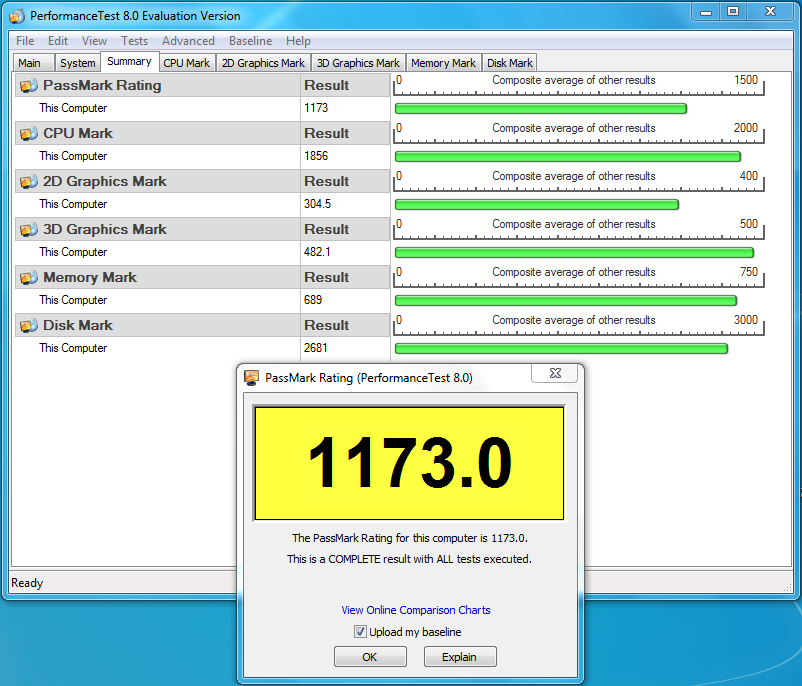Click the Disk Mark green result bar

click(561, 349)
